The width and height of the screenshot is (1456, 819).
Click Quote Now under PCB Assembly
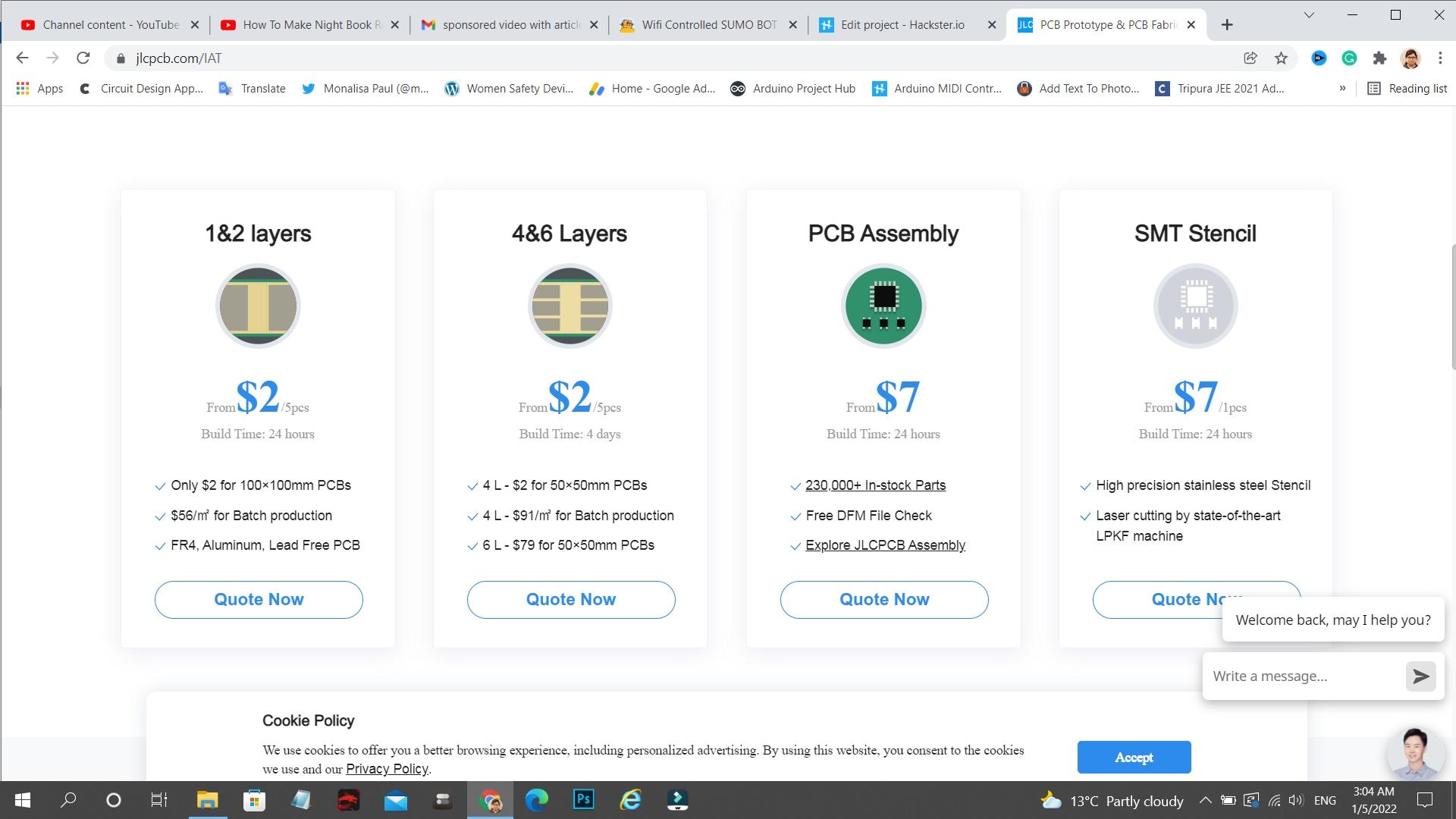coord(883,600)
